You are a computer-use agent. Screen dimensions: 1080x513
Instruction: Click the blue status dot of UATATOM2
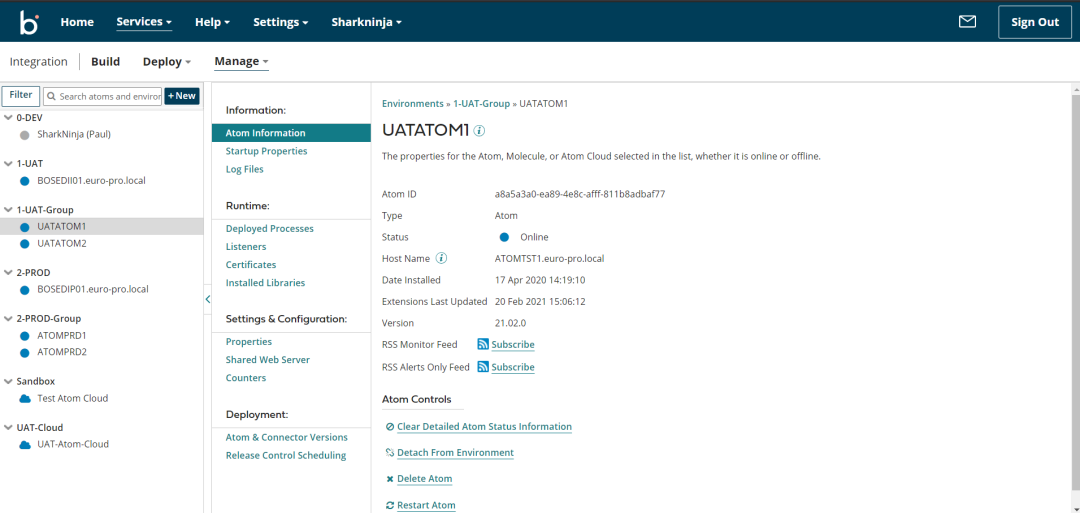(x=25, y=244)
